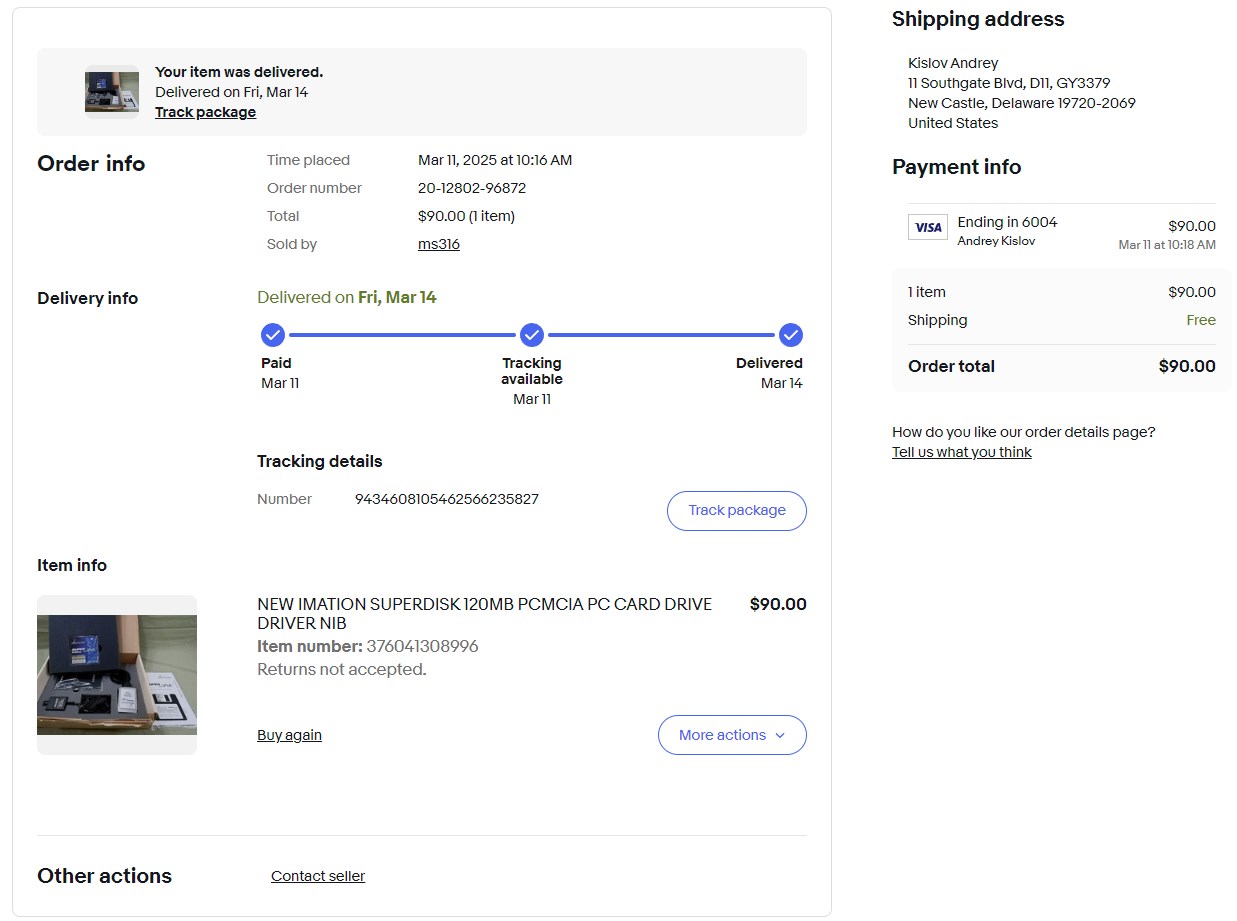This screenshot has height=921, width=1237.
Task: Click progress bar between Paid and Tracking
Action: [402, 335]
